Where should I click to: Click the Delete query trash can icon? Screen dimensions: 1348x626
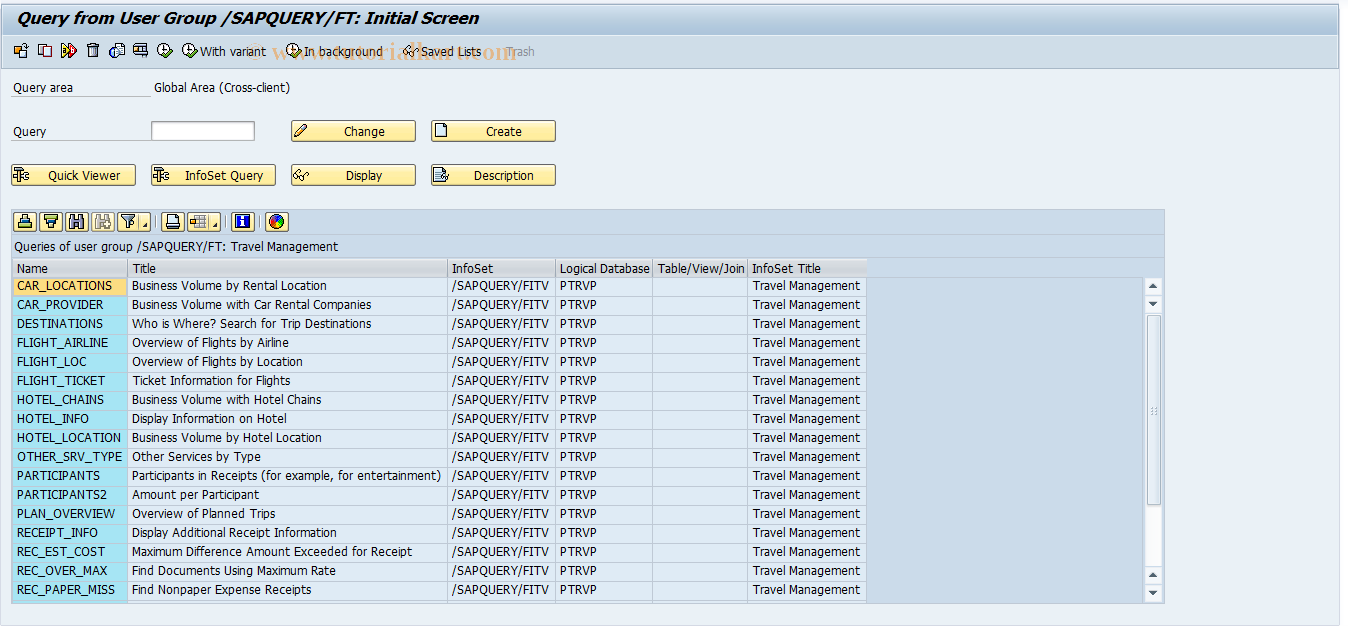pos(93,51)
